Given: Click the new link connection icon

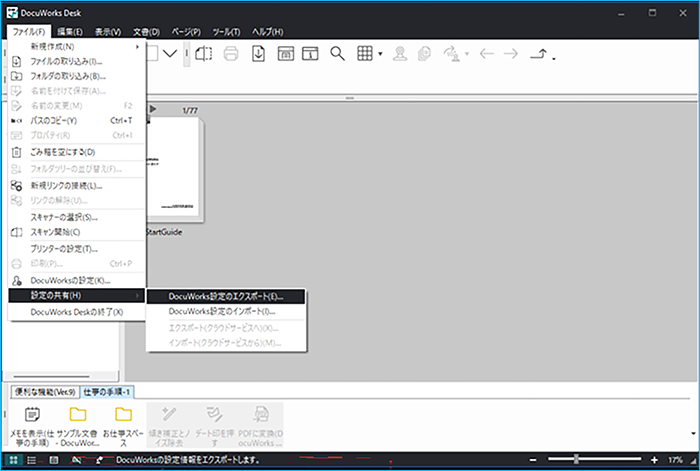Looking at the screenshot, I should click(16, 186).
